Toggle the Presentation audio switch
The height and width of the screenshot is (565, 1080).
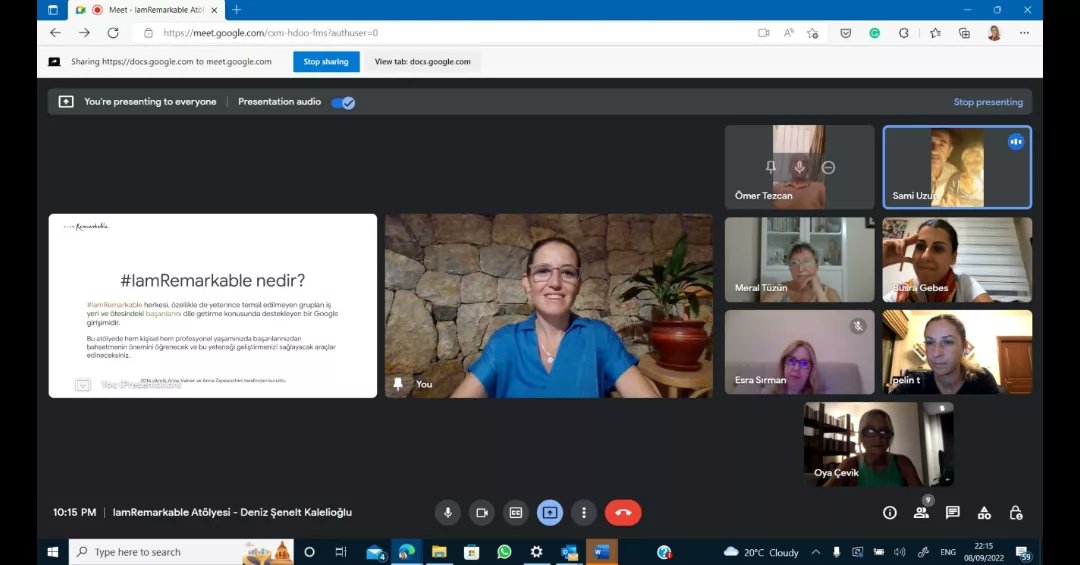tap(343, 103)
